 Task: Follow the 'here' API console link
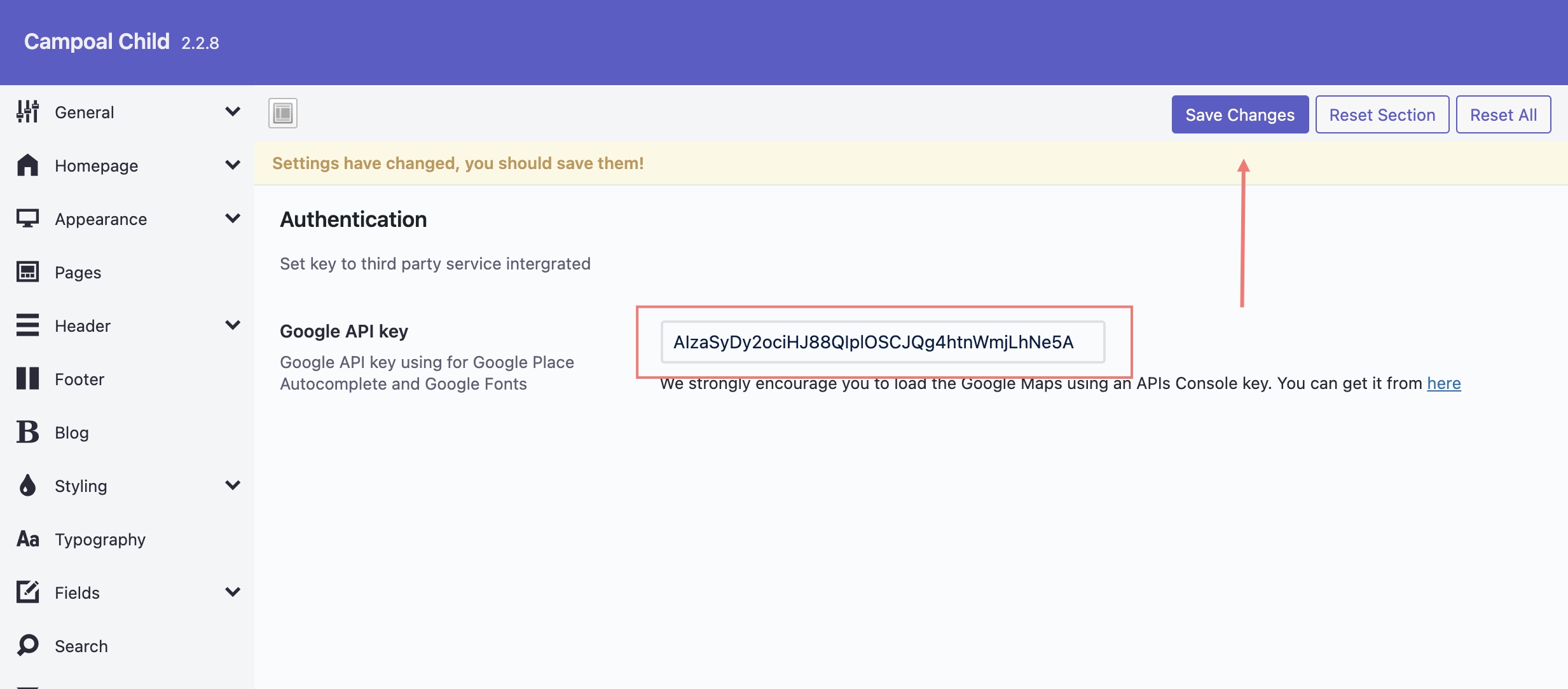[x=1443, y=383]
